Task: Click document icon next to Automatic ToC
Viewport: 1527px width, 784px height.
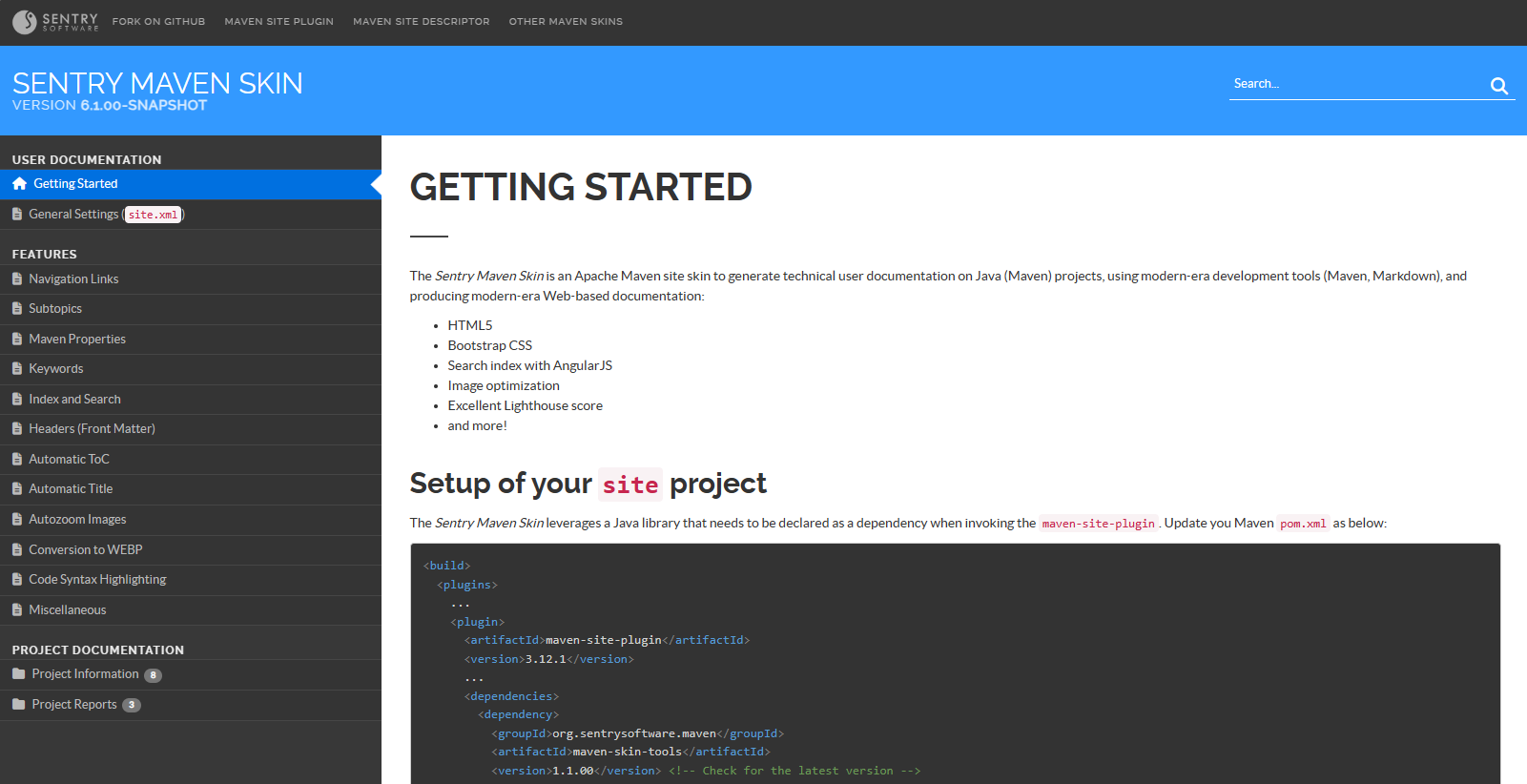Action: [17, 460]
